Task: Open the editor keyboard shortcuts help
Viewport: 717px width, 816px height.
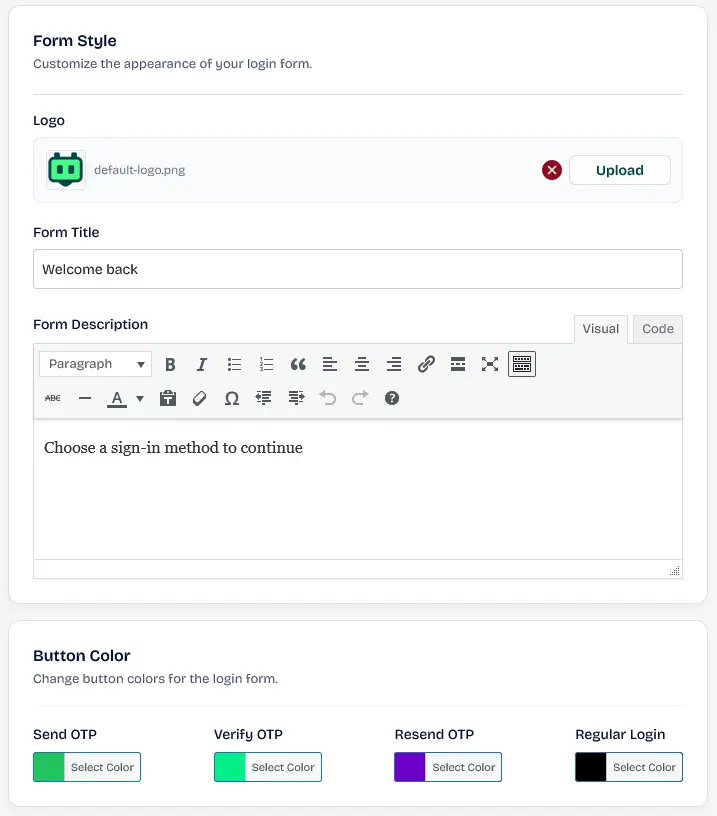Action: point(392,399)
